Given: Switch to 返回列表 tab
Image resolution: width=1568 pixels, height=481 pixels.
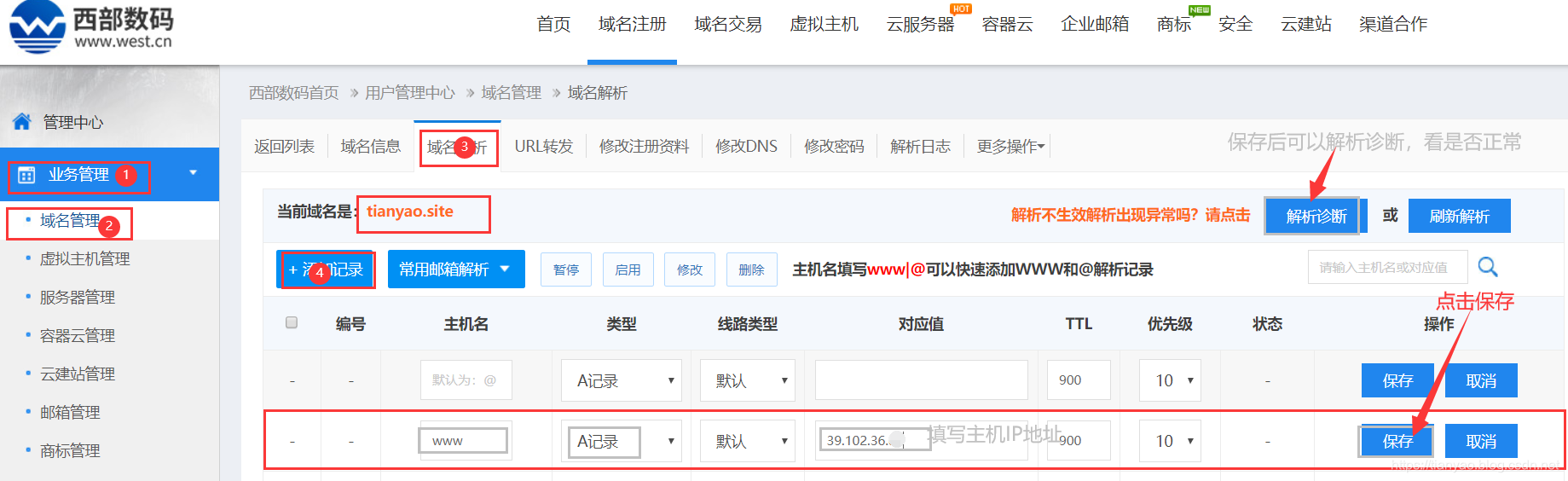Looking at the screenshot, I should (x=284, y=147).
